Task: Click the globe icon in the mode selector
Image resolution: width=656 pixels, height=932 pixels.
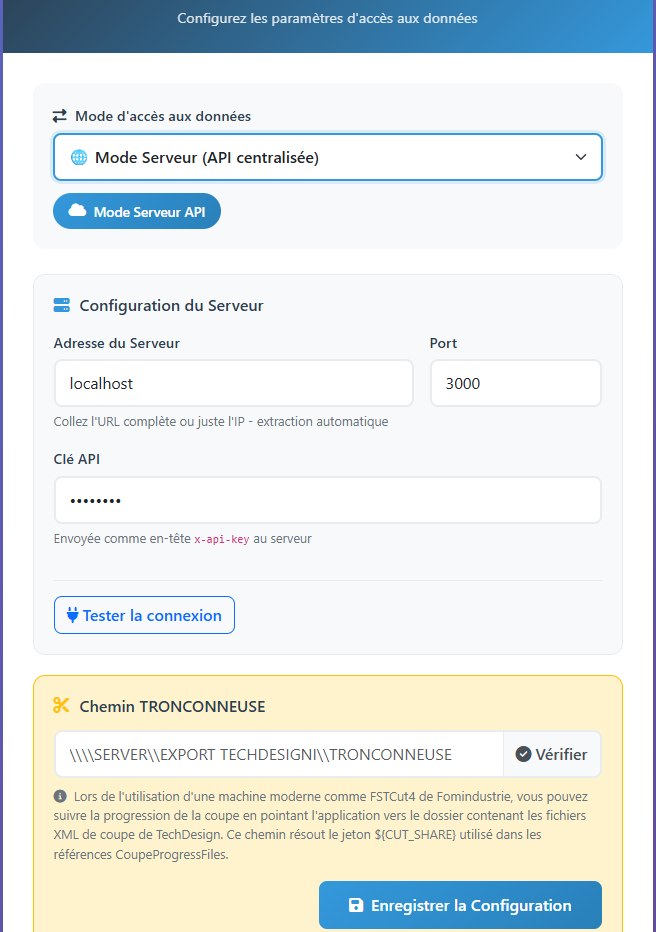Action: pyautogui.click(x=78, y=157)
